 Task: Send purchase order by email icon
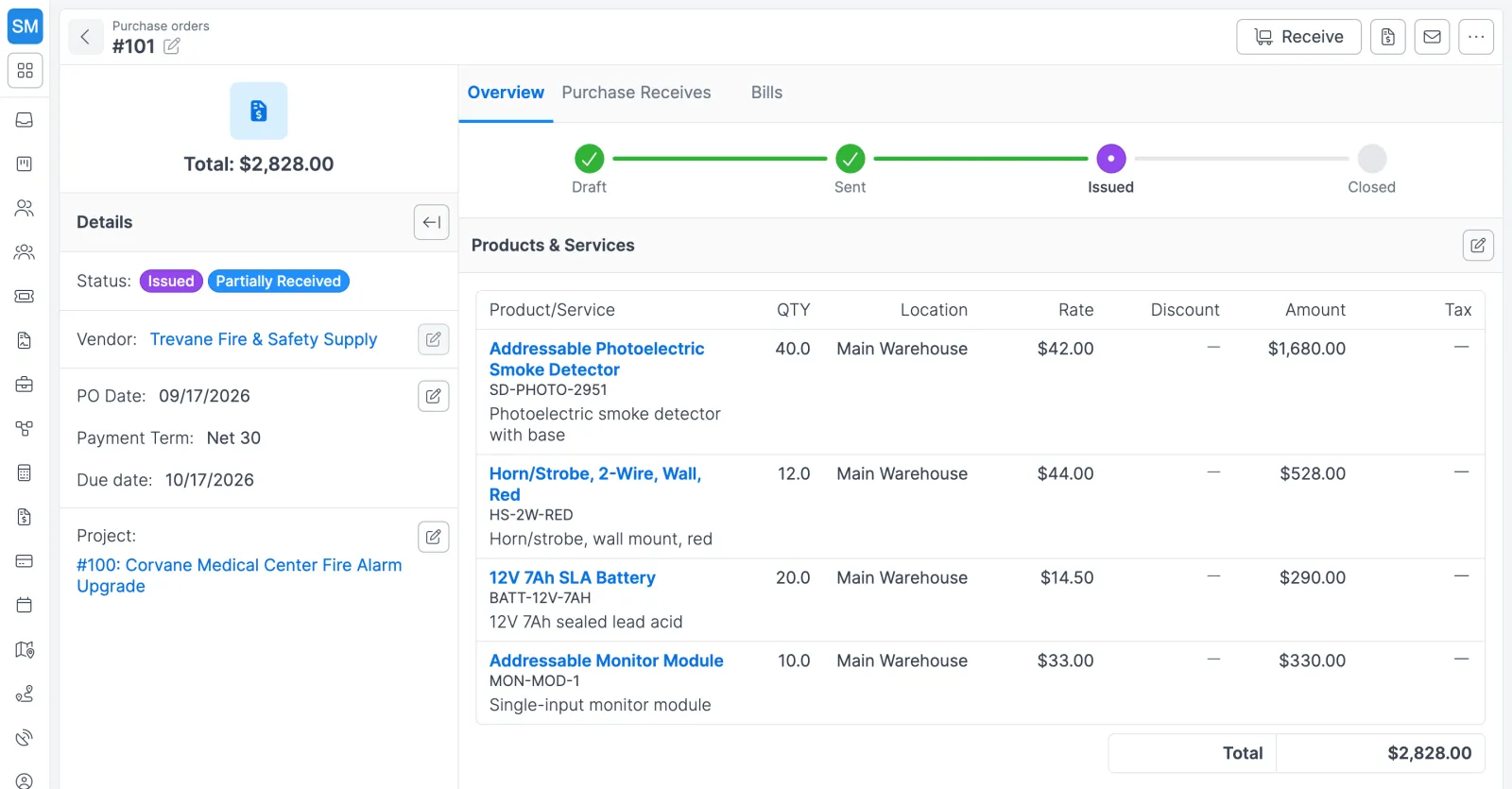[x=1433, y=37]
